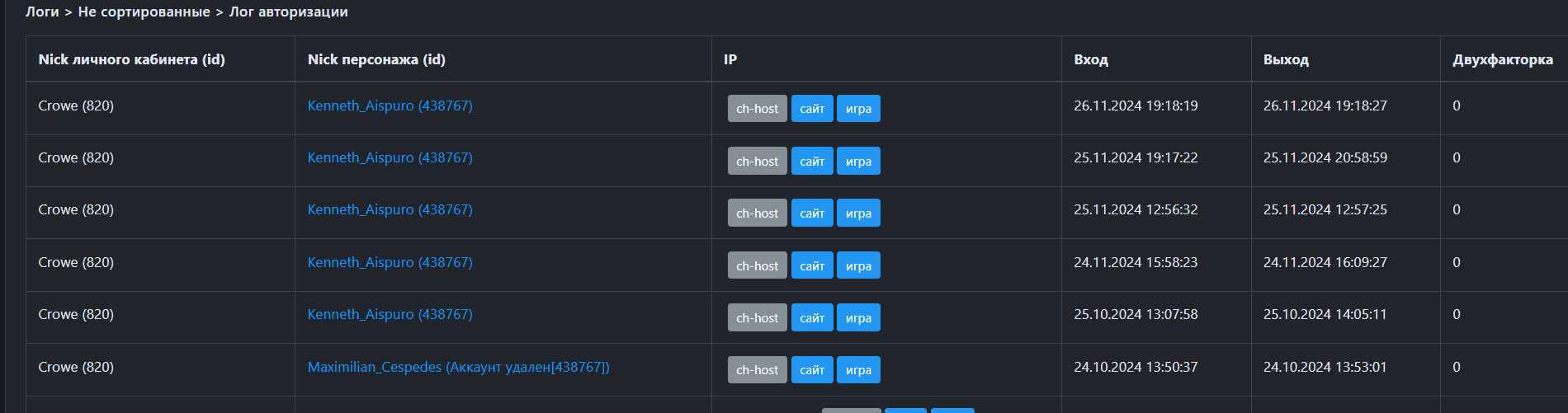
Task: Click сайт button in the 24.10.2024 13:50:37 row
Action: tap(812, 370)
